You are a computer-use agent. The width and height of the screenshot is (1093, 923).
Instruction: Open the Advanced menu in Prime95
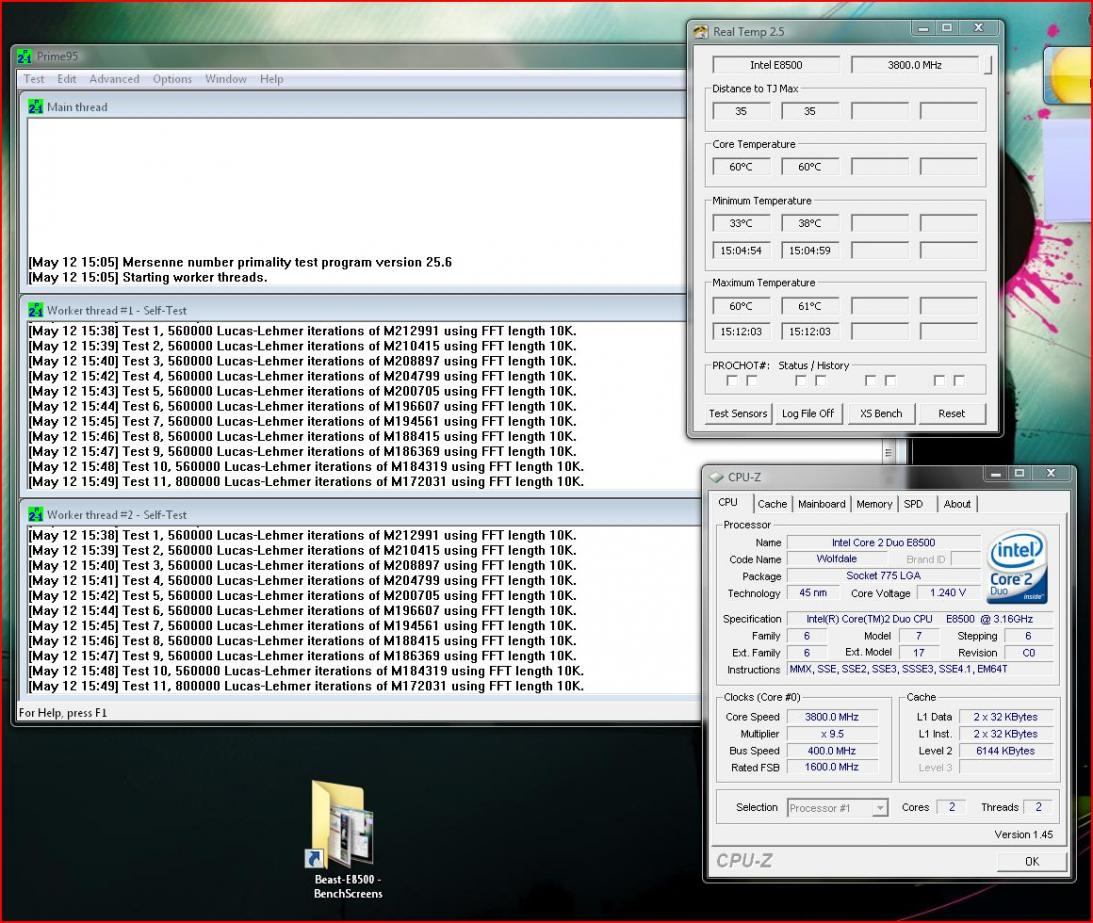click(x=114, y=79)
